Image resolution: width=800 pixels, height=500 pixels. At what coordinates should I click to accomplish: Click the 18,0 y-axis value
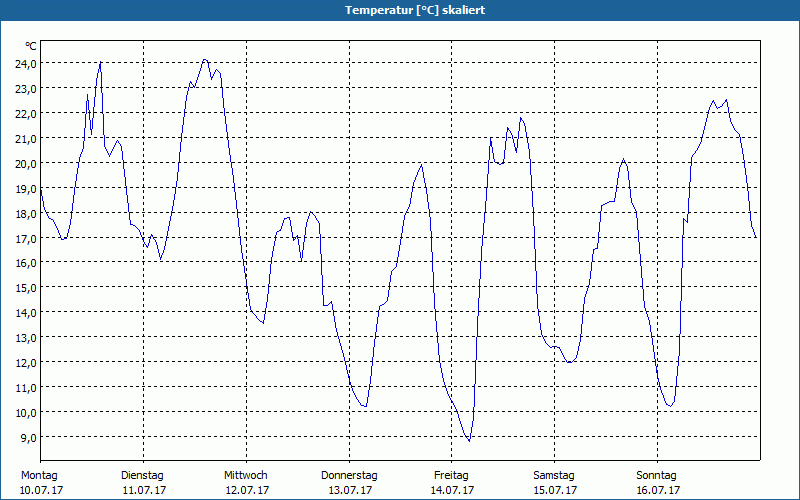pyautogui.click(x=26, y=214)
